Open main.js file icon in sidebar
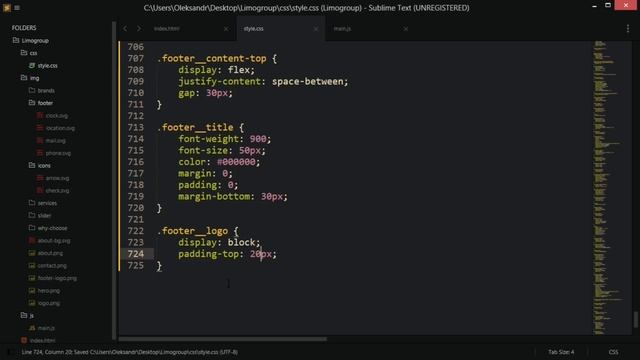This screenshot has height=360, width=640. click(32, 328)
